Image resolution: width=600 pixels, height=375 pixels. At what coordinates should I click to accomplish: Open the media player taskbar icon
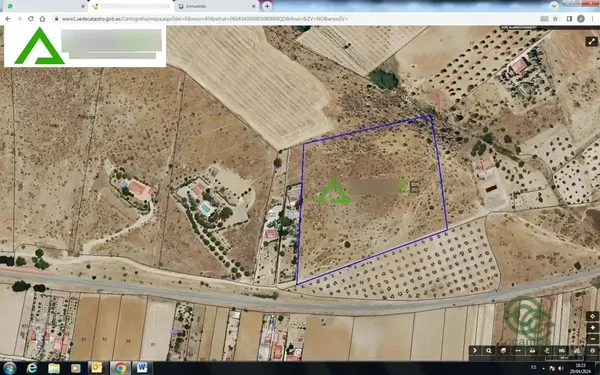(x=76, y=368)
